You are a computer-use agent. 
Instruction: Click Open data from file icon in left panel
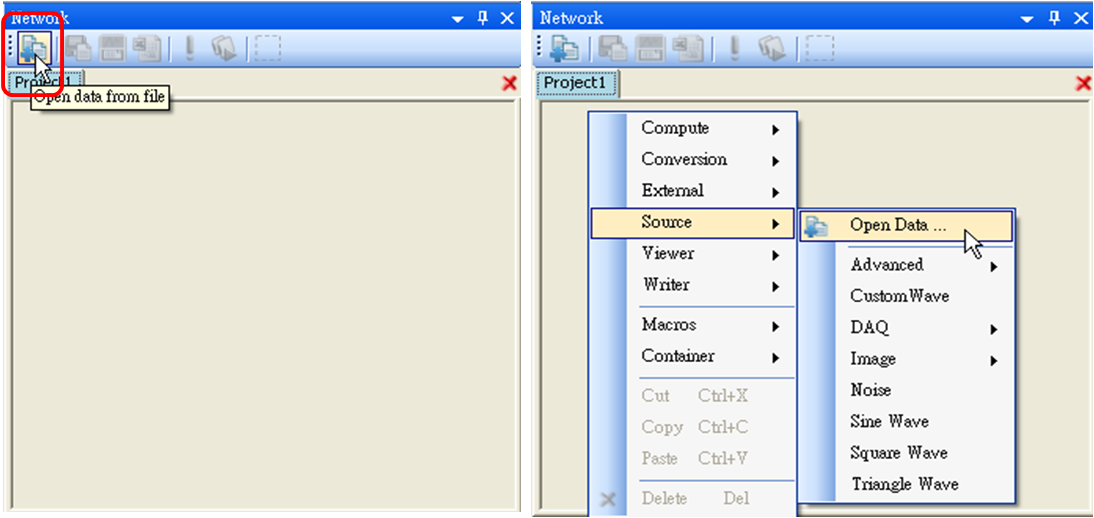(33, 47)
